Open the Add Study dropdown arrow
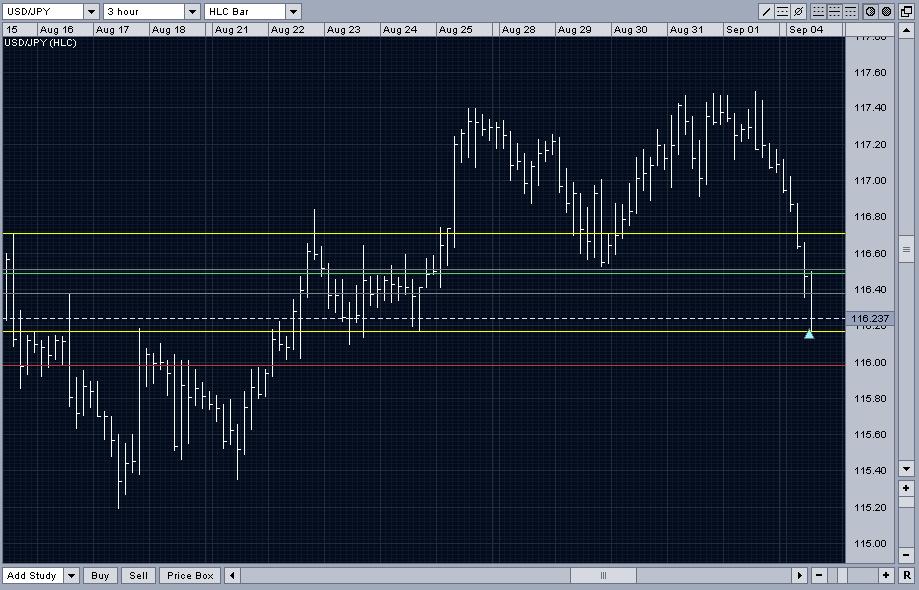 pos(71,575)
